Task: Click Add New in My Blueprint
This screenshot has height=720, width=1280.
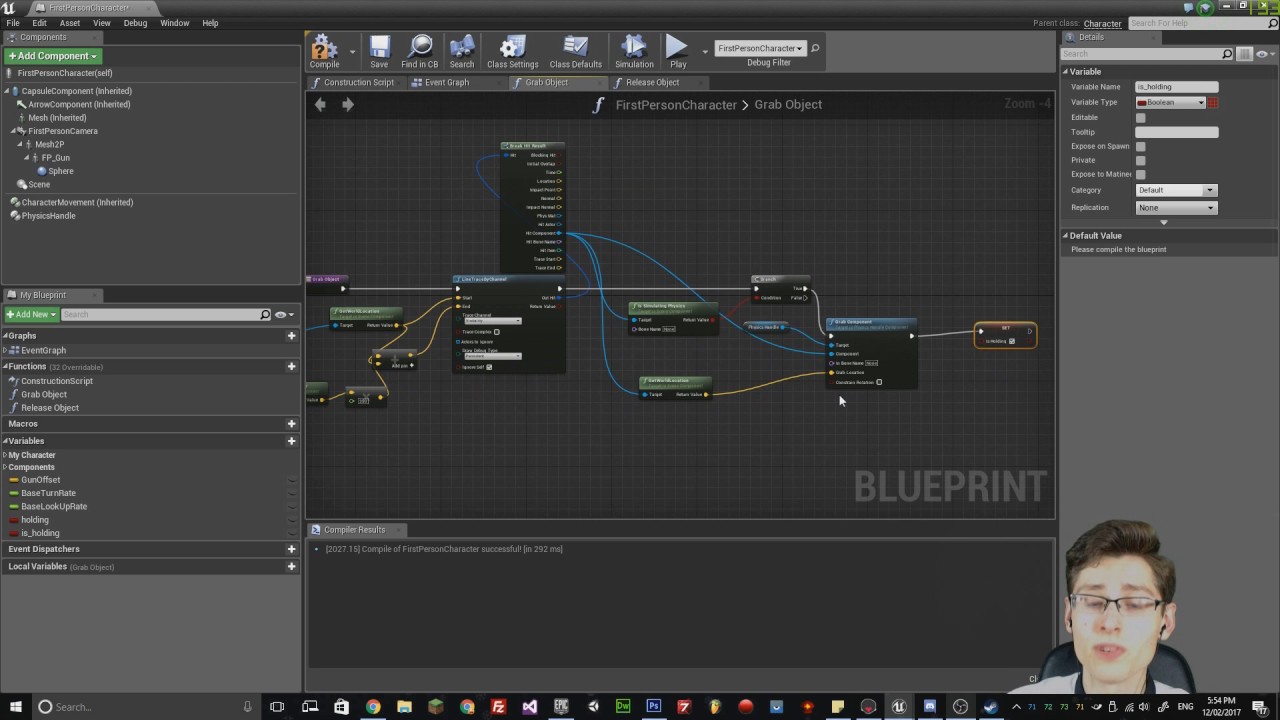Action: 30,314
